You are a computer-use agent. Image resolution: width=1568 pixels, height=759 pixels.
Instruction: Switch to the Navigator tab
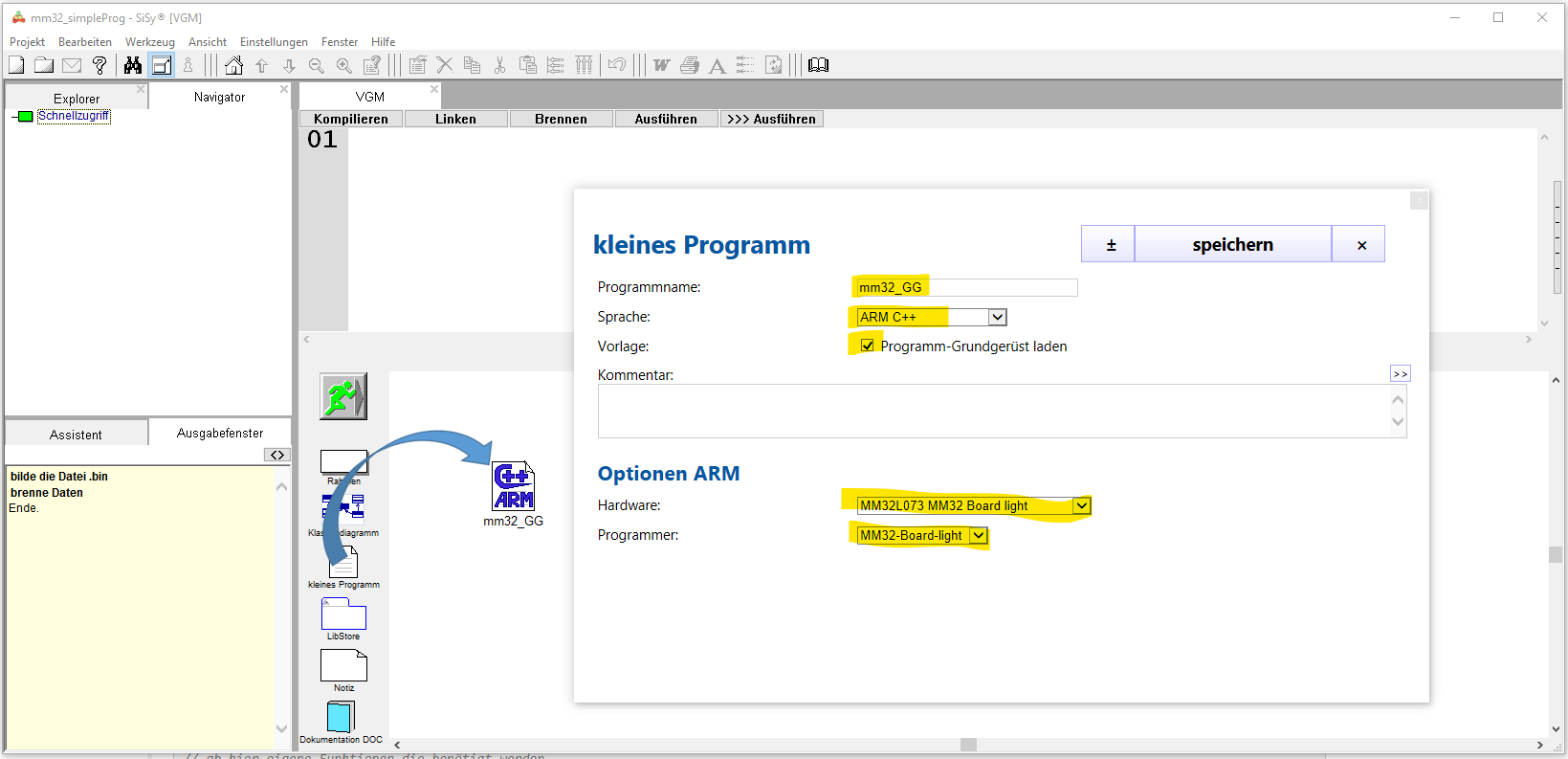(219, 98)
